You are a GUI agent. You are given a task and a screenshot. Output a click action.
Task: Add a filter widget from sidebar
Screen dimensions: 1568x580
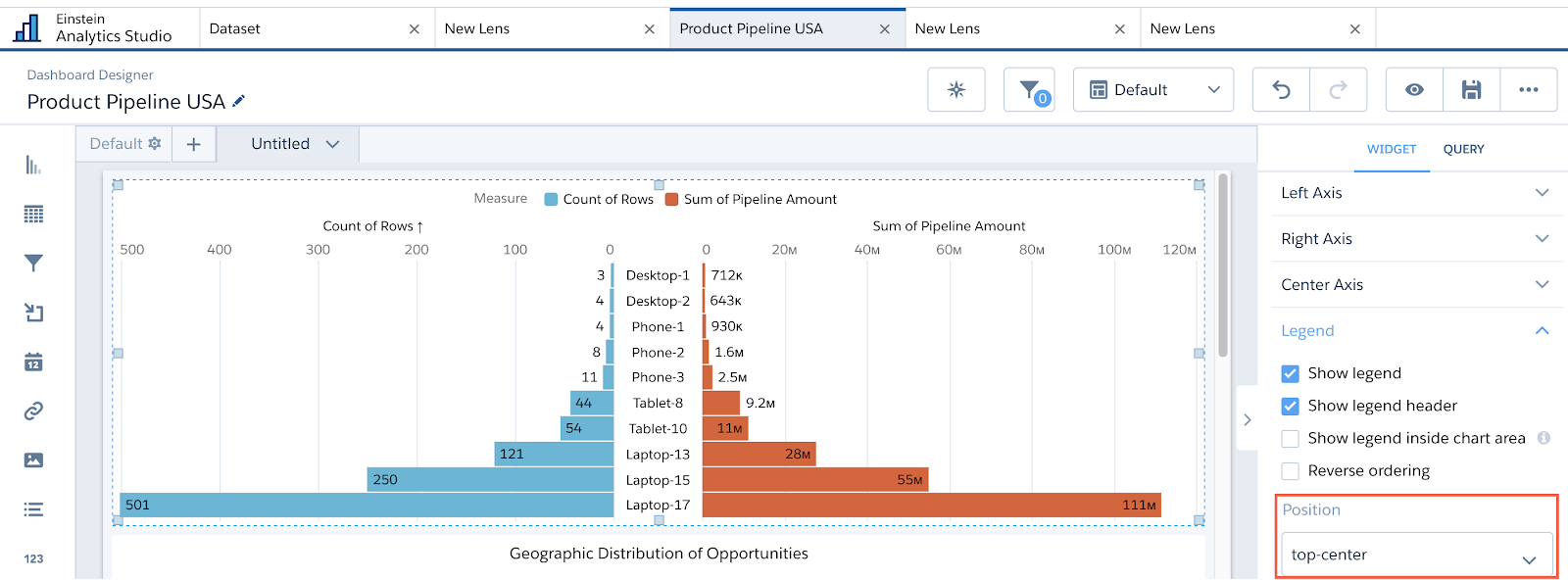(33, 264)
